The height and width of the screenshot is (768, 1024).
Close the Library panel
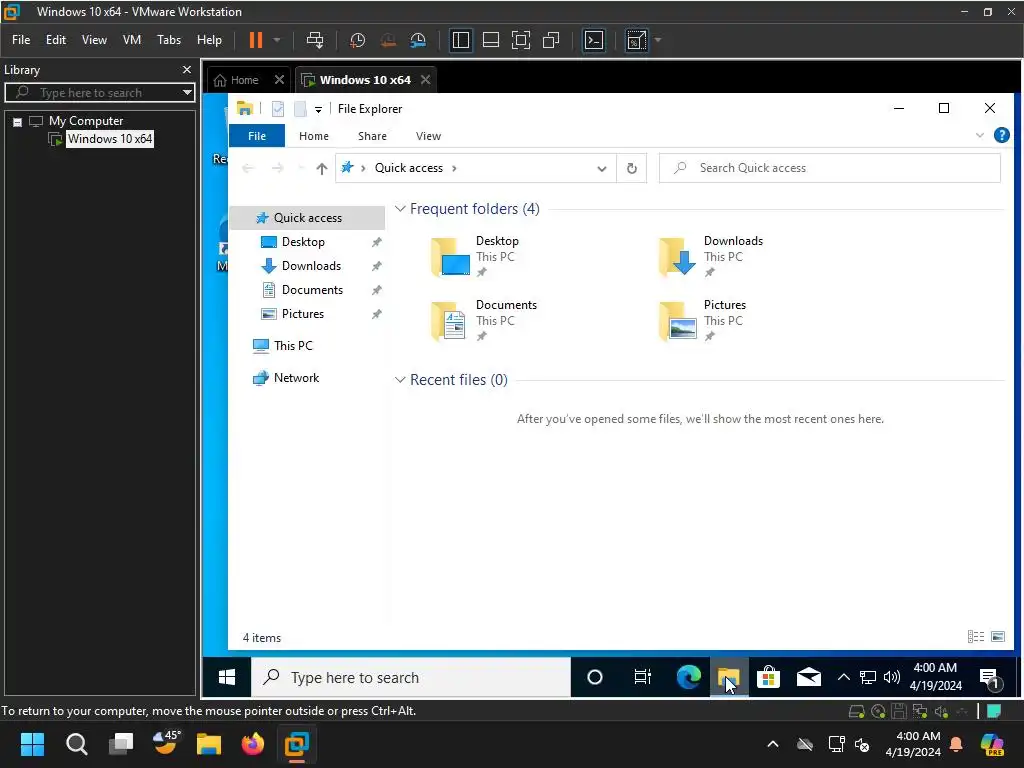187,69
